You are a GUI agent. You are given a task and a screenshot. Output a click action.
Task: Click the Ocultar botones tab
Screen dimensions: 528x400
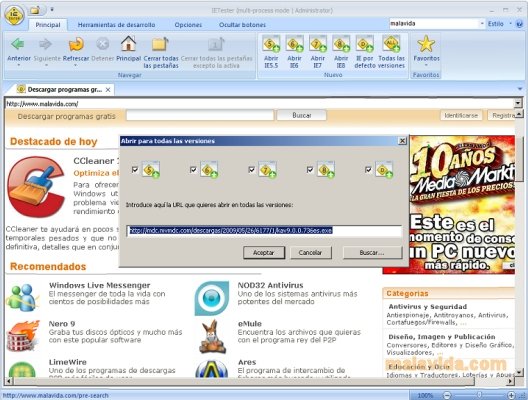(x=242, y=25)
